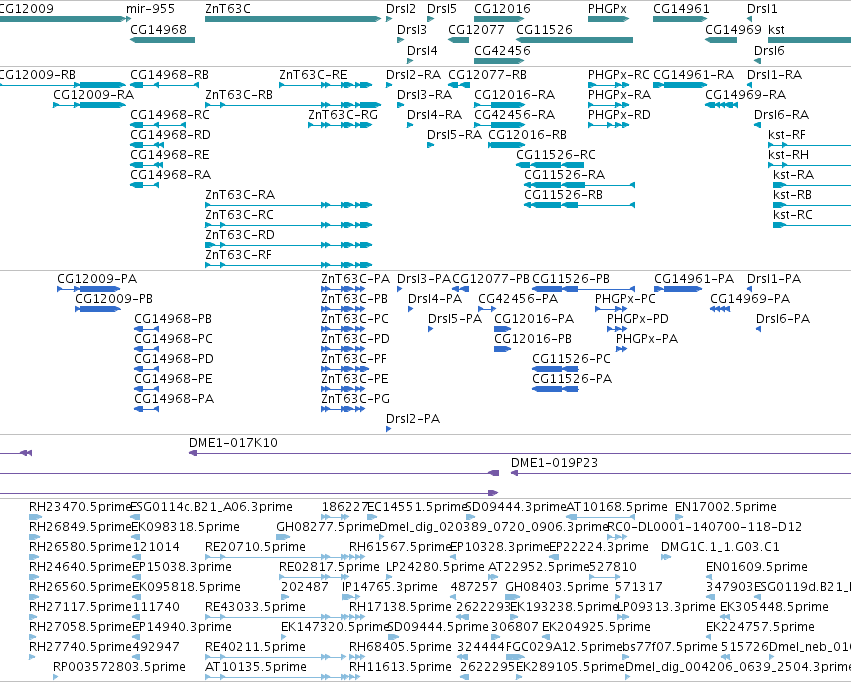Screen dimensions: 851x682
Task: Click BAC clone DME1-019P23 label
Action: 554,463
